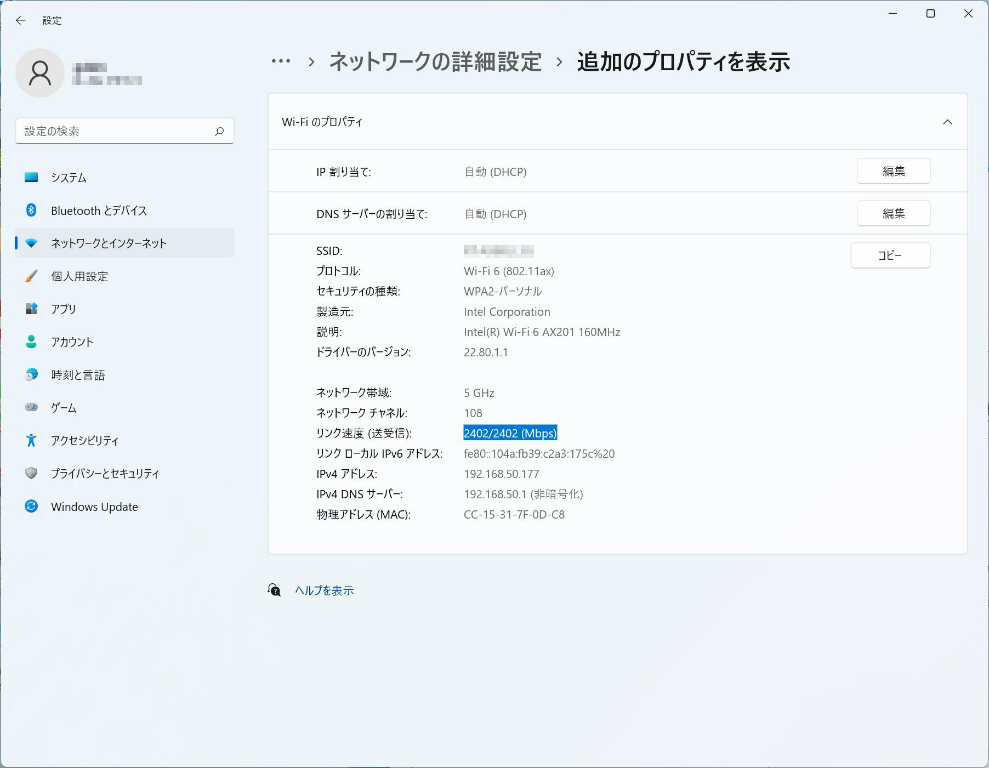This screenshot has width=989, height=768.
Task: Expand the breadcrumb ellipsis menu
Action: click(281, 62)
